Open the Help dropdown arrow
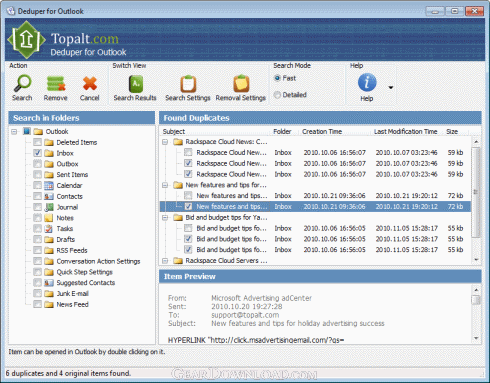 coord(391,88)
